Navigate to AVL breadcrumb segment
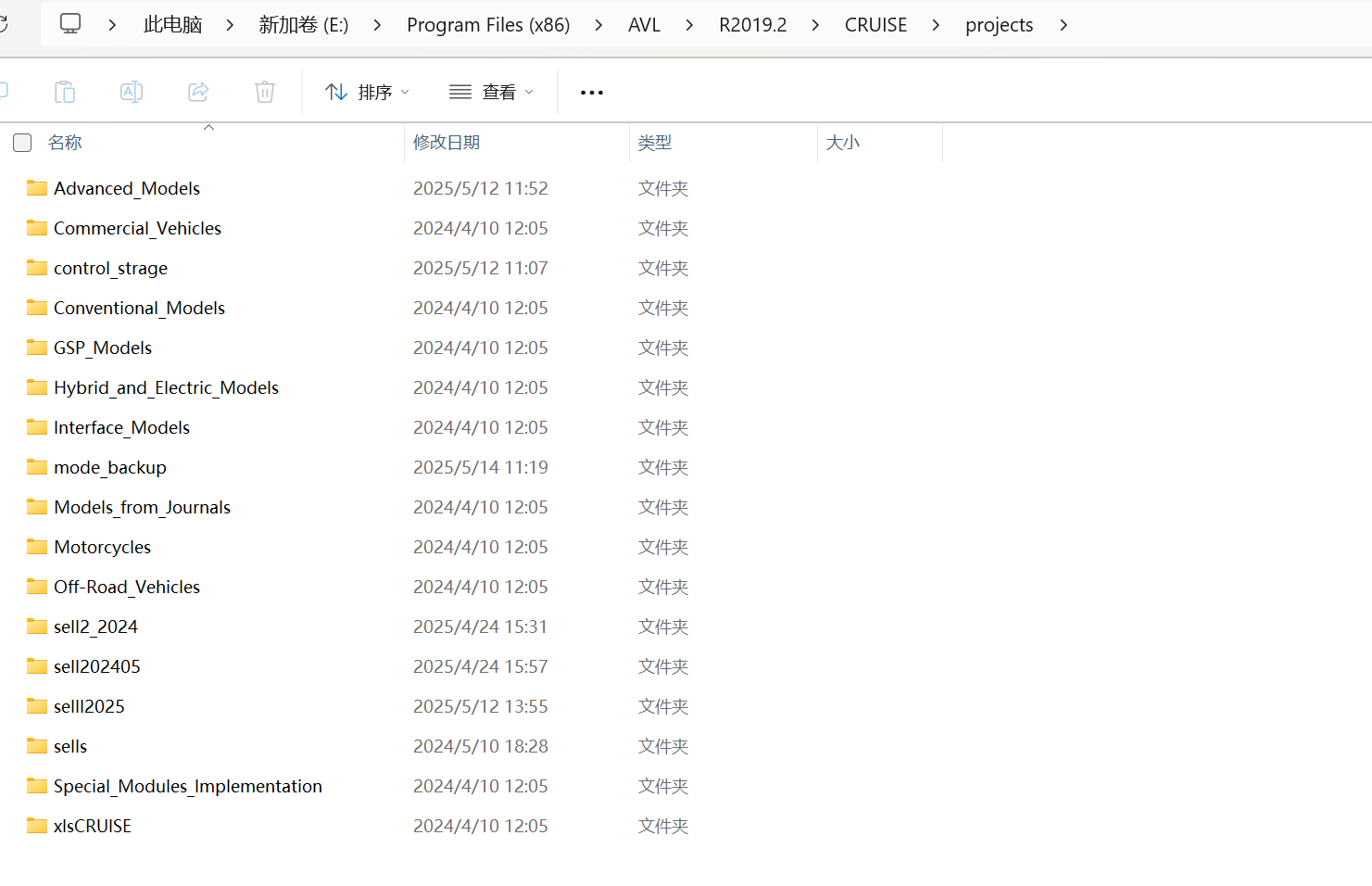 pos(644,25)
